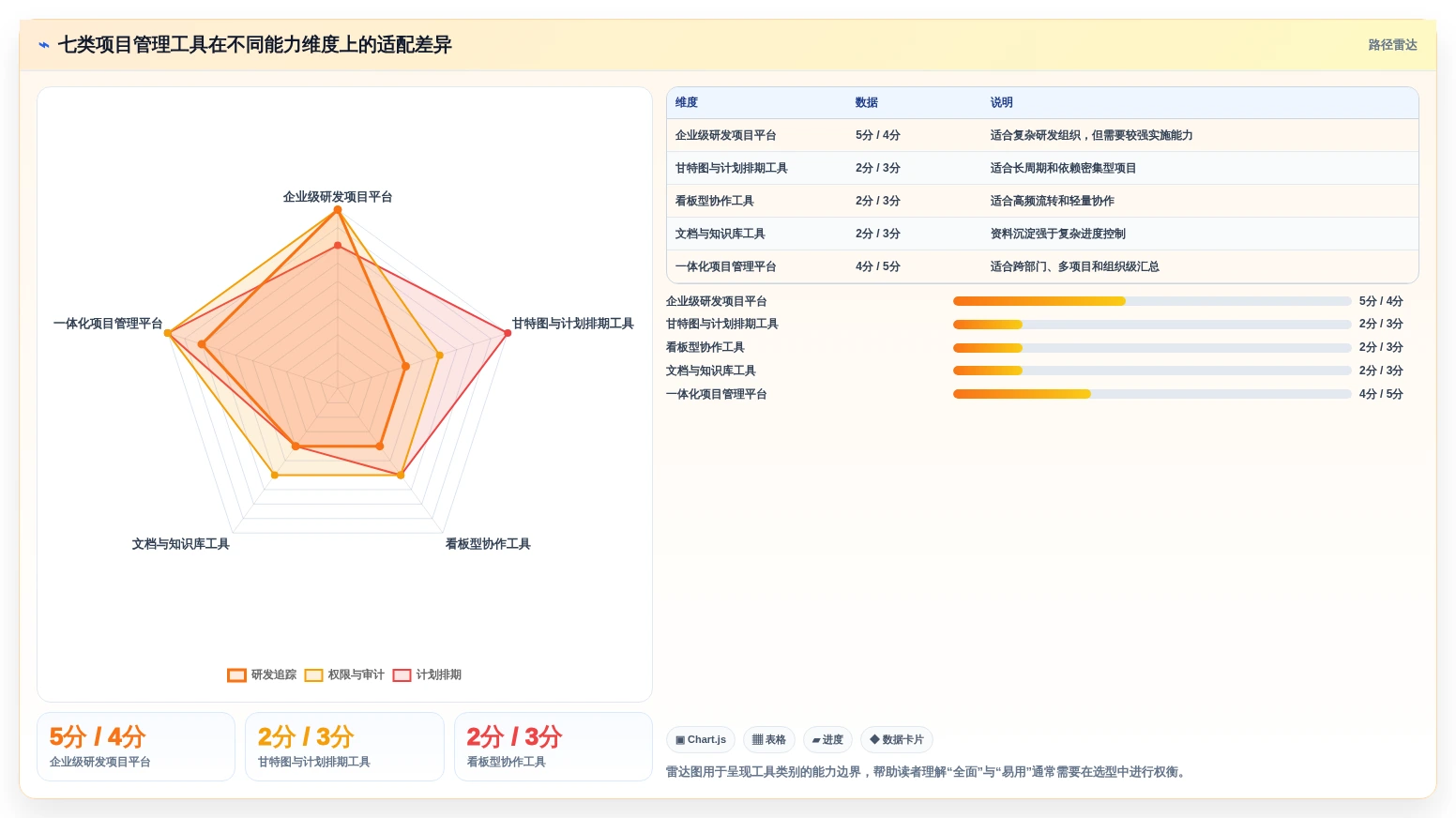Viewport: 1456px width, 818px height.
Task: Open the 2分 / 3分 看板型协作工具 card
Action: point(554,747)
